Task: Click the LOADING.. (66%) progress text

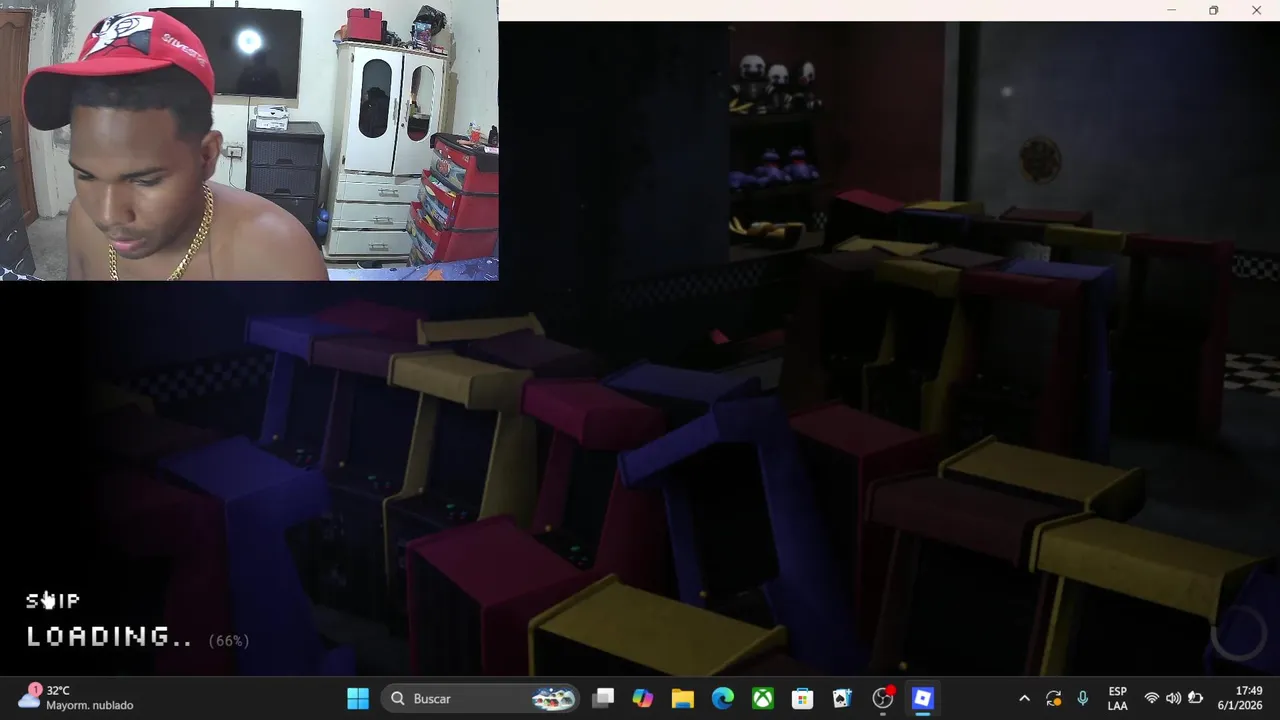Action: click(137, 637)
